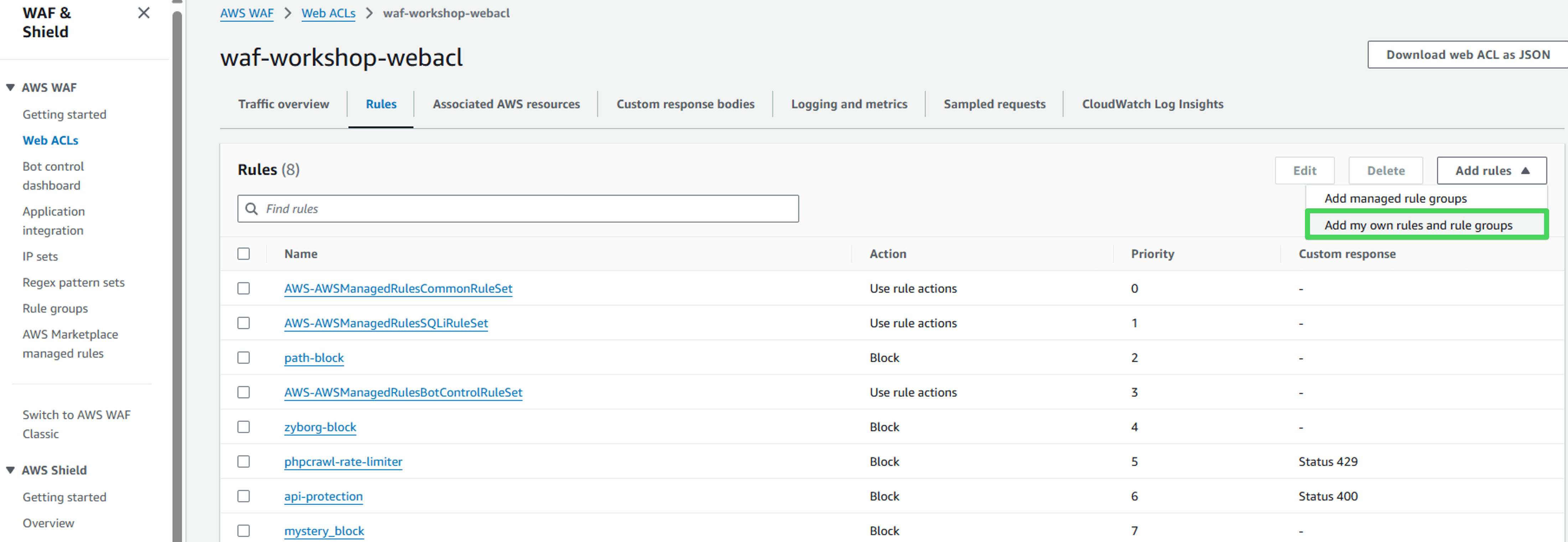
Task: Click into the Find rules search field
Action: point(523,209)
